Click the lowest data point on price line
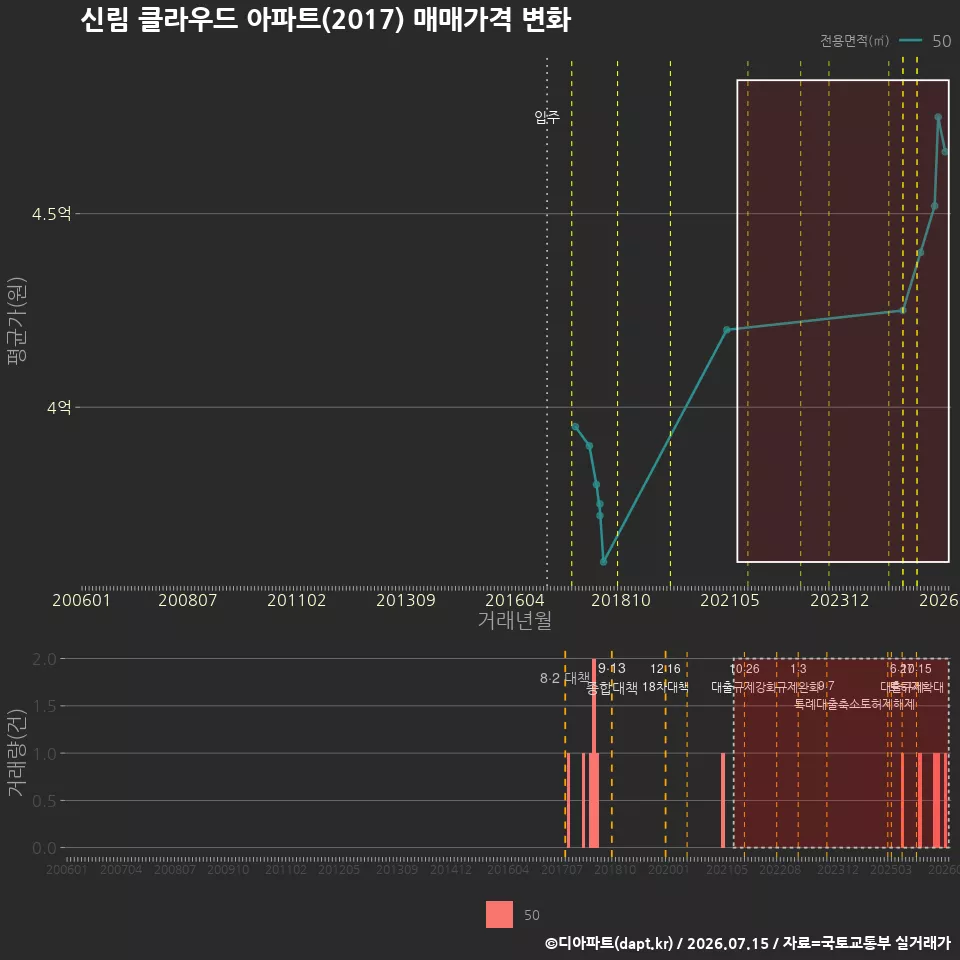This screenshot has height=960, width=960. coord(603,561)
